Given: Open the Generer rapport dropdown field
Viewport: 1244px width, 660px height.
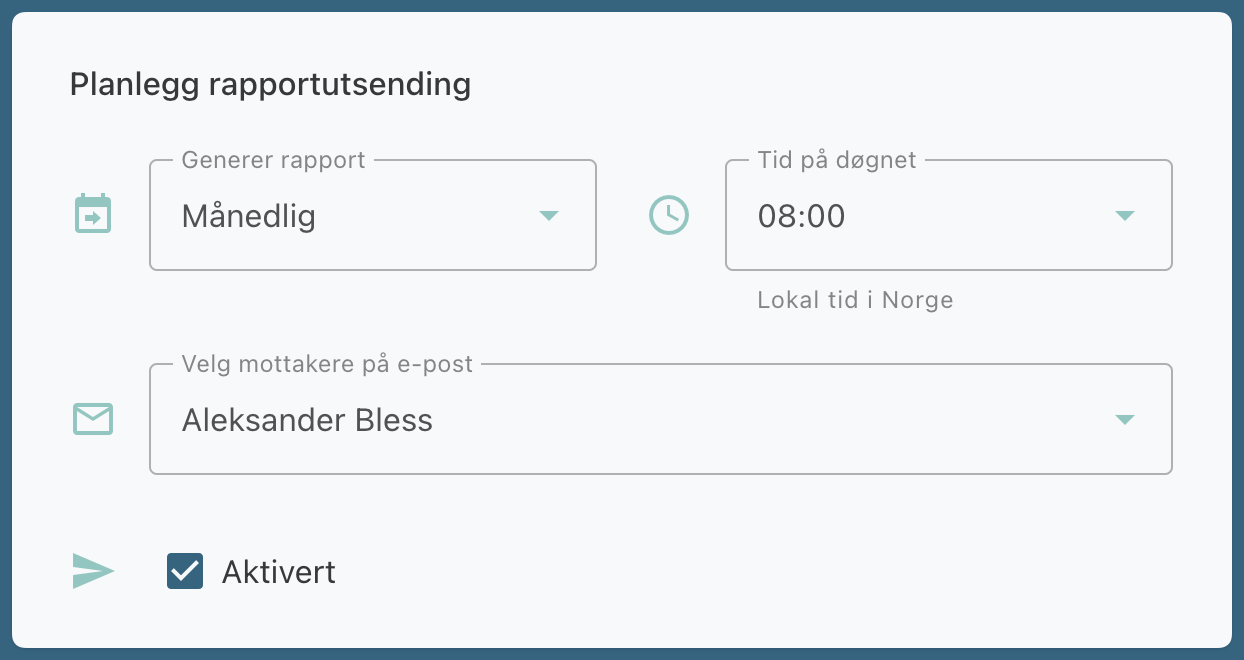Looking at the screenshot, I should (x=372, y=216).
